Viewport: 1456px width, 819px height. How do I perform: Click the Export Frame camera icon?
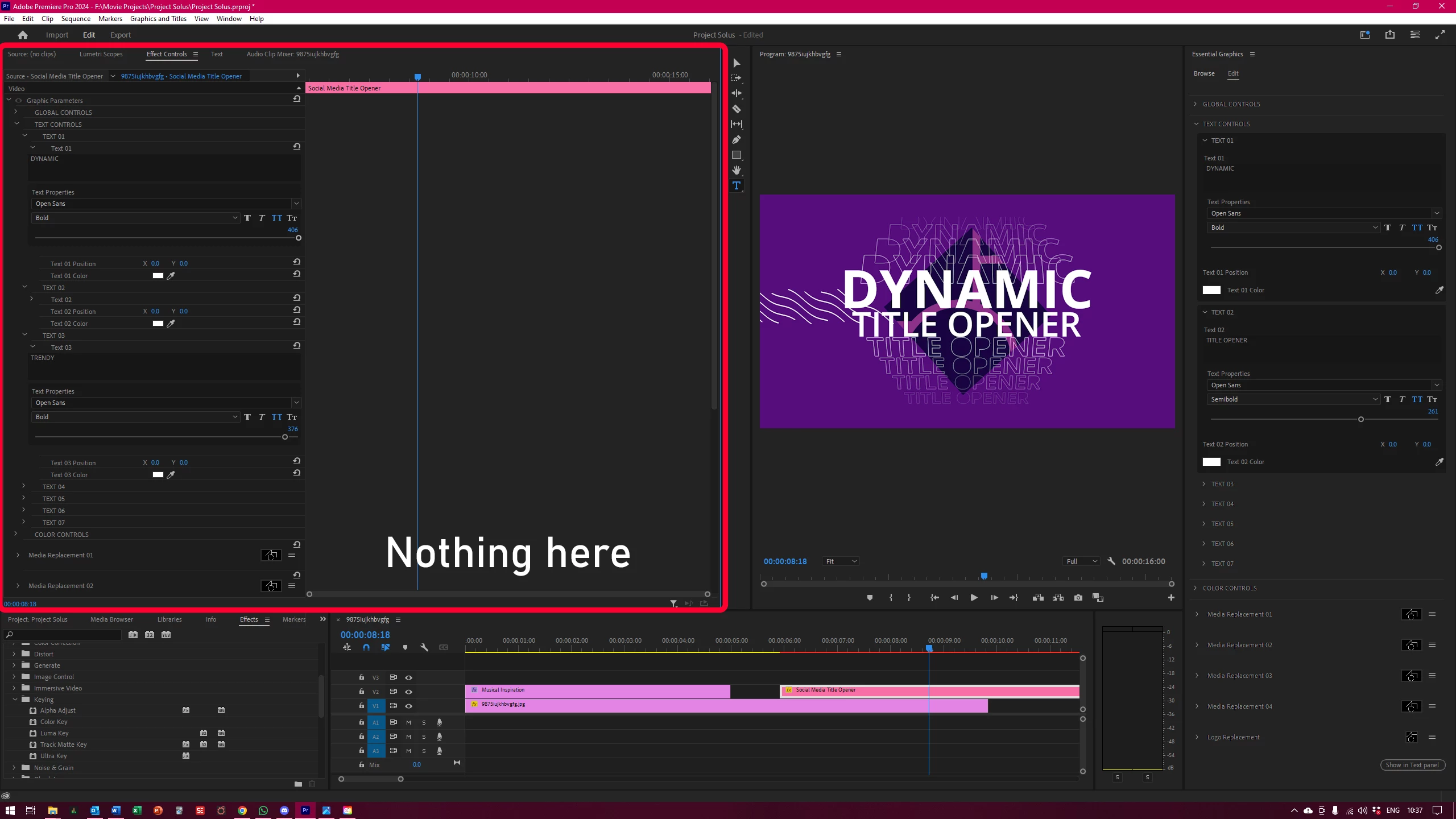tap(1078, 598)
